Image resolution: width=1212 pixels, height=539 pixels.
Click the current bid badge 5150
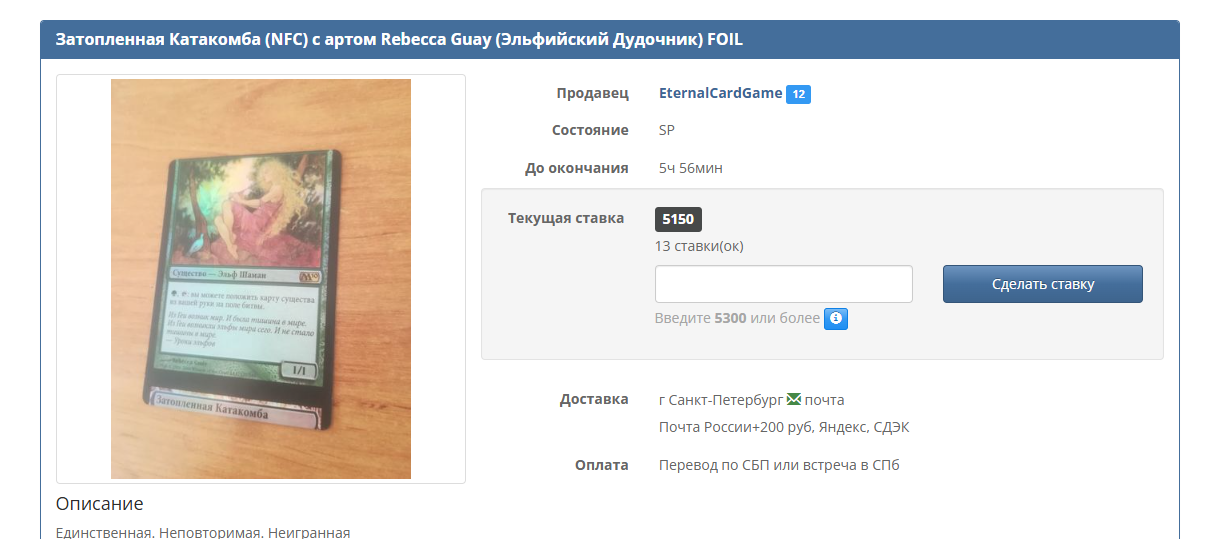click(678, 219)
